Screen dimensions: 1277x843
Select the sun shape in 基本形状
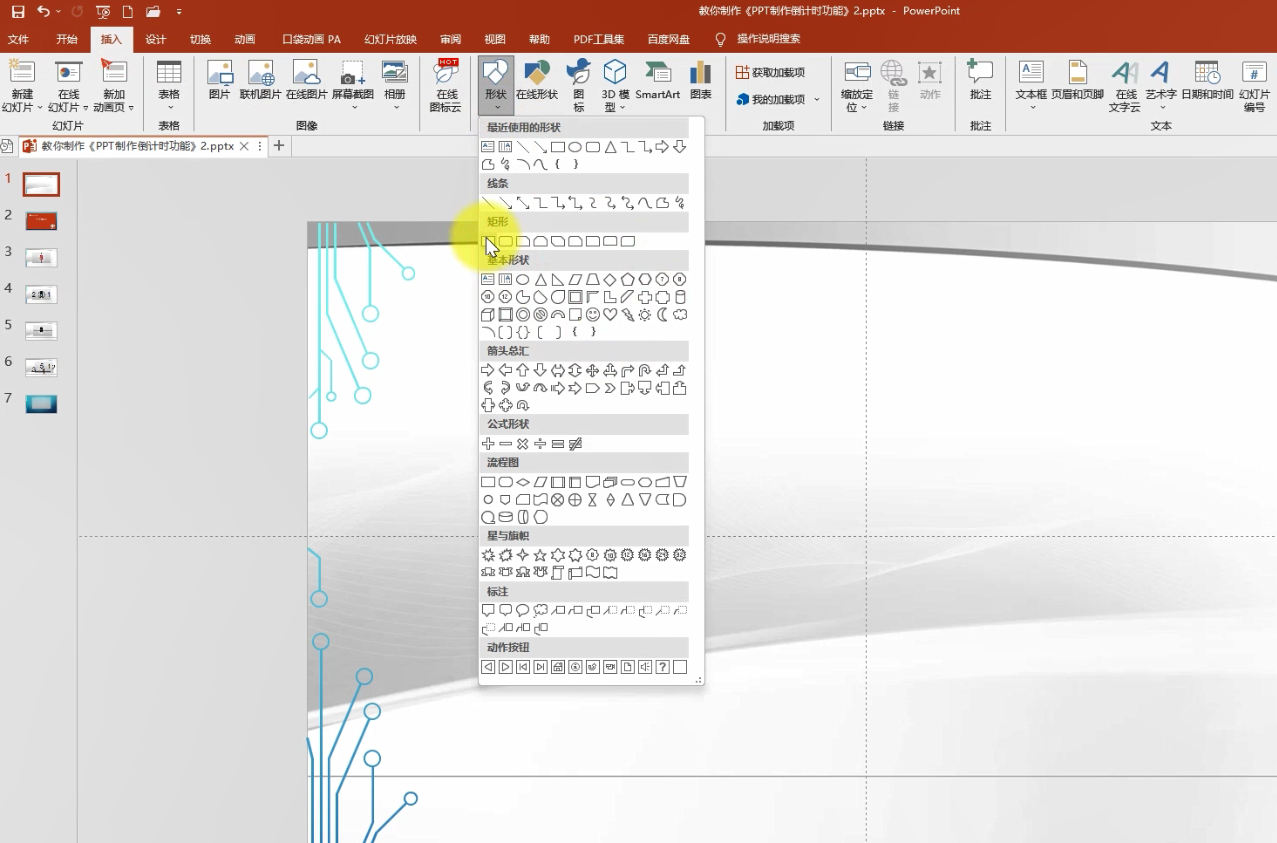[x=645, y=315]
